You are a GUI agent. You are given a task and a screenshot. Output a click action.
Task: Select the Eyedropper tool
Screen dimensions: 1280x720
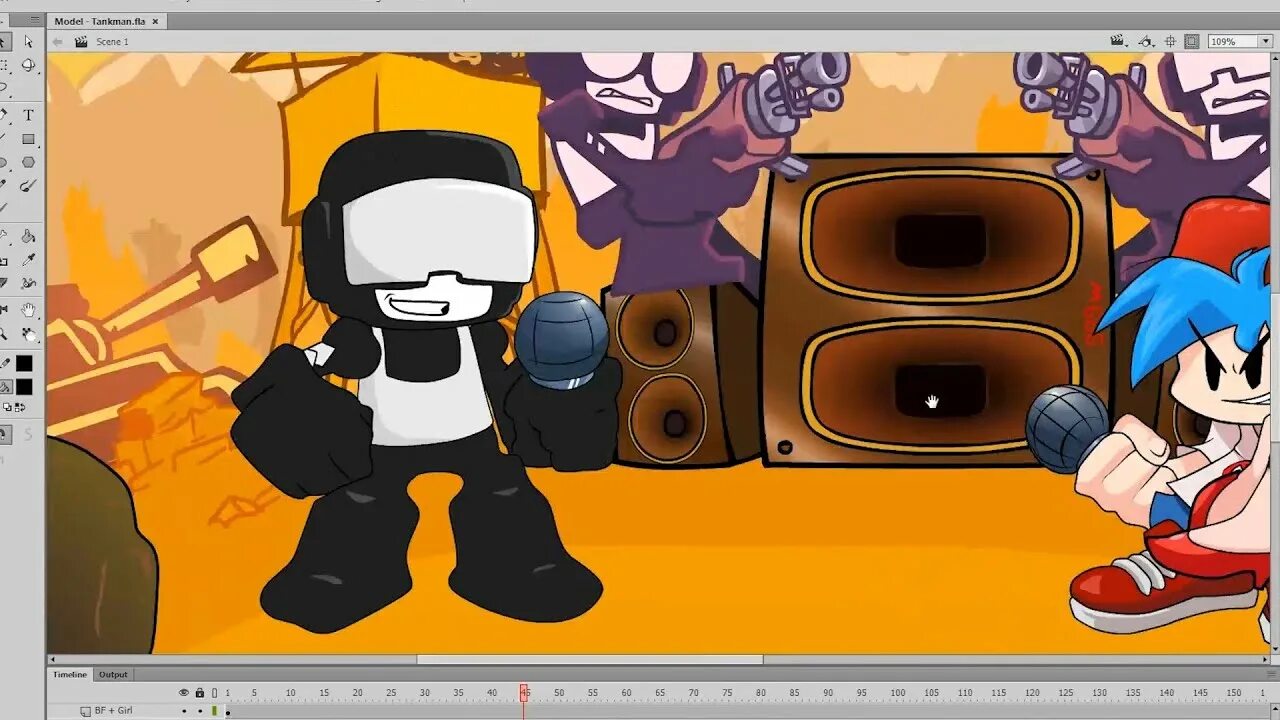(28, 260)
